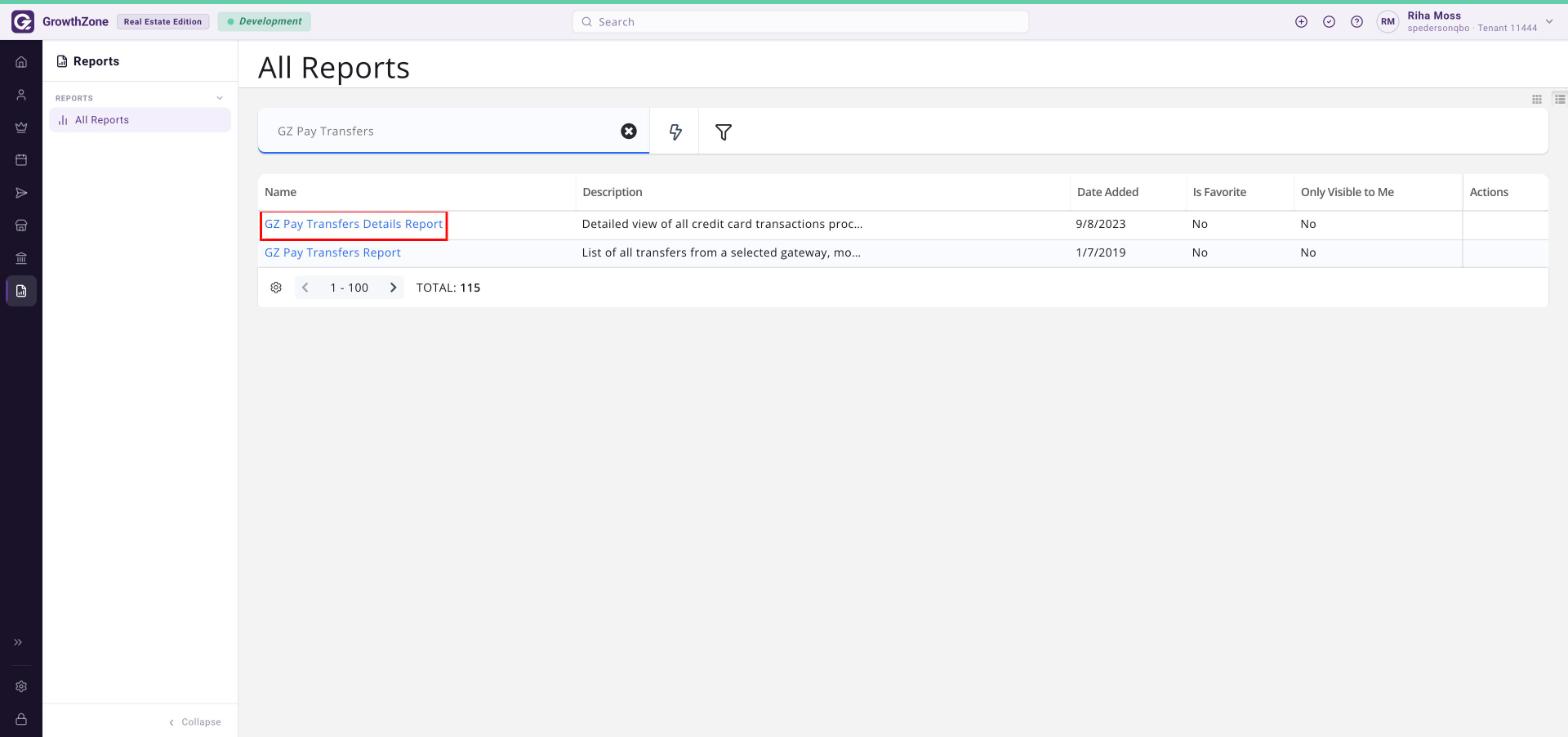The image size is (1568, 737).
Task: Open the funnel filter icon
Action: tap(723, 132)
